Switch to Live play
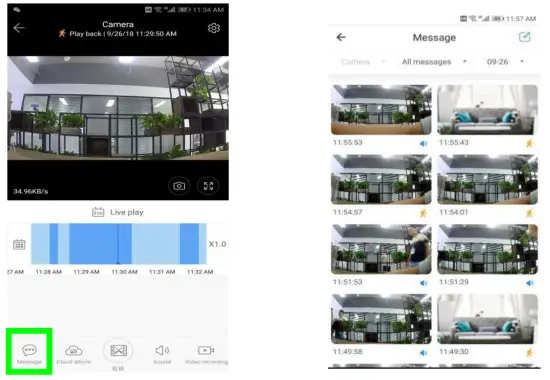 118,212
